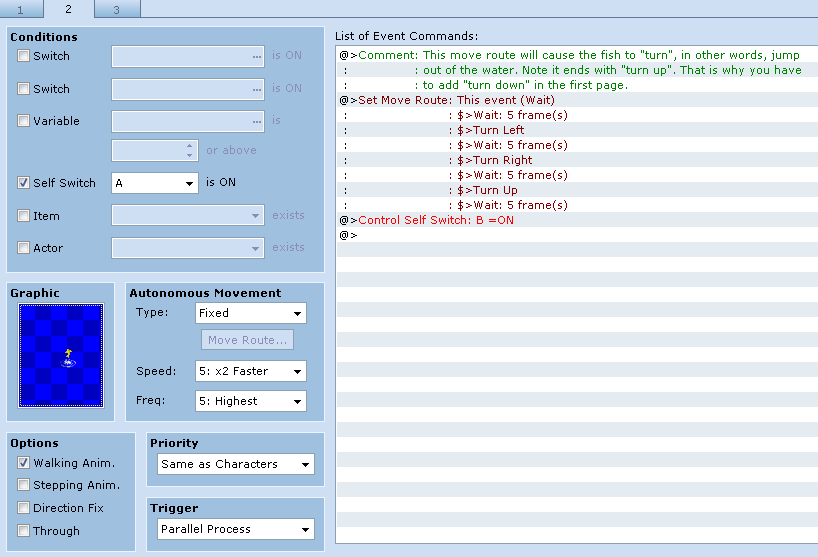Open the Freq dropdown showing Highest
Viewport: 818px width, 557px height.
[x=251, y=401]
